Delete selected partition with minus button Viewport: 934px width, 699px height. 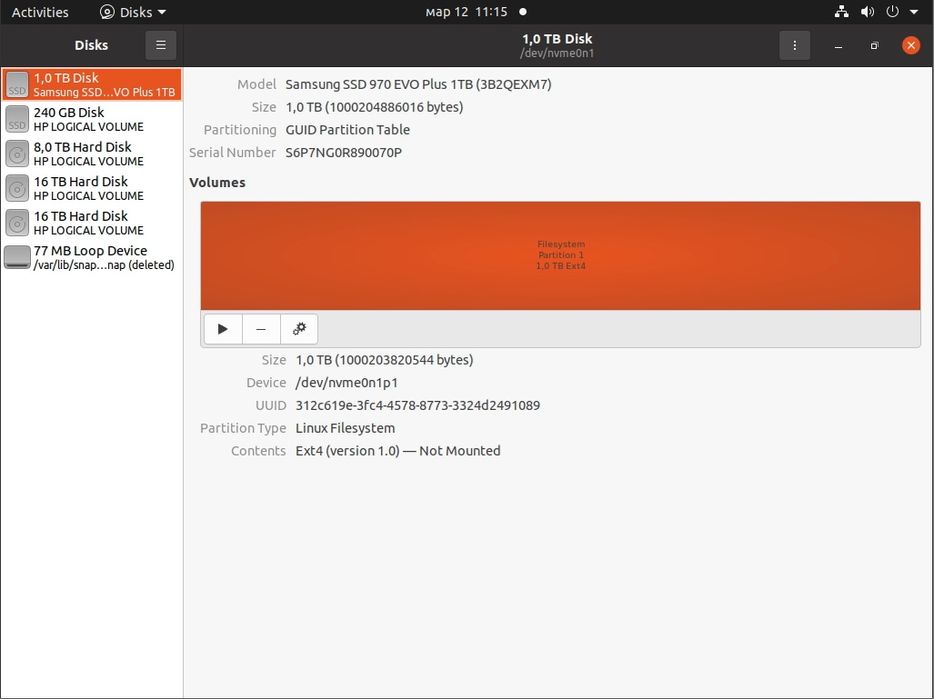pos(261,329)
